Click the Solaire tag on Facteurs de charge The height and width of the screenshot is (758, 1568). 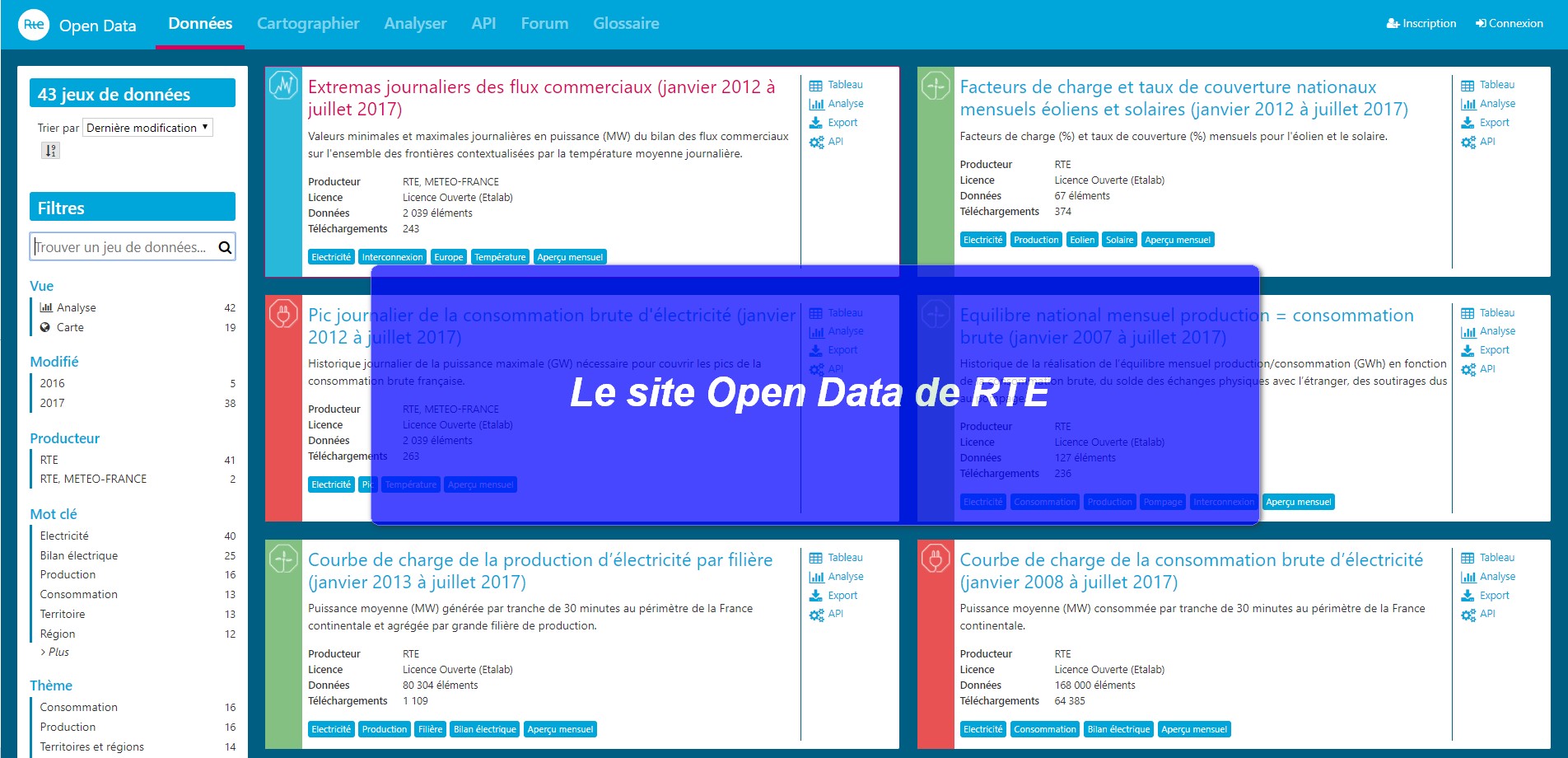tap(1119, 240)
